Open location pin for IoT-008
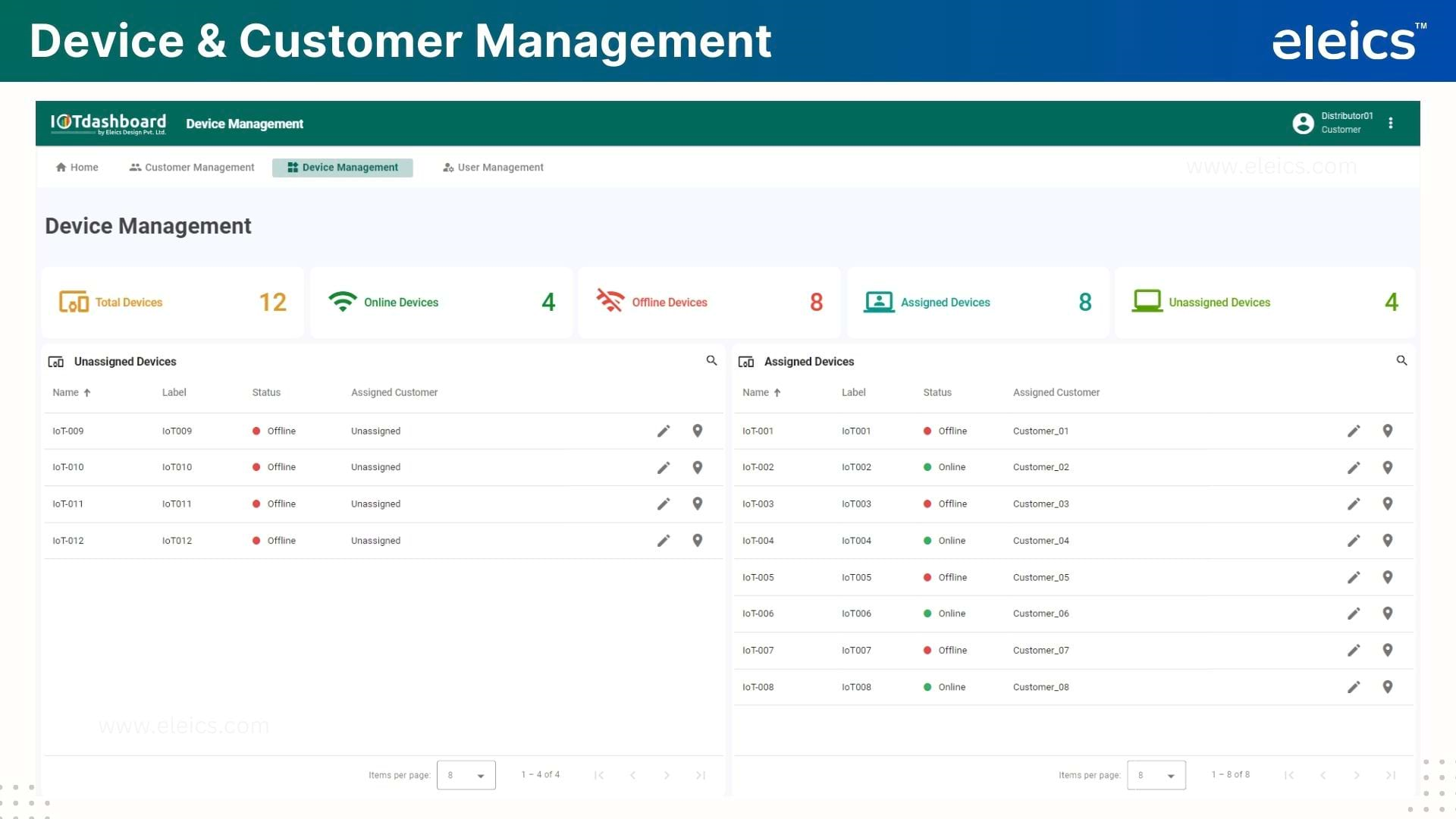The height and width of the screenshot is (819, 1456). click(x=1388, y=687)
